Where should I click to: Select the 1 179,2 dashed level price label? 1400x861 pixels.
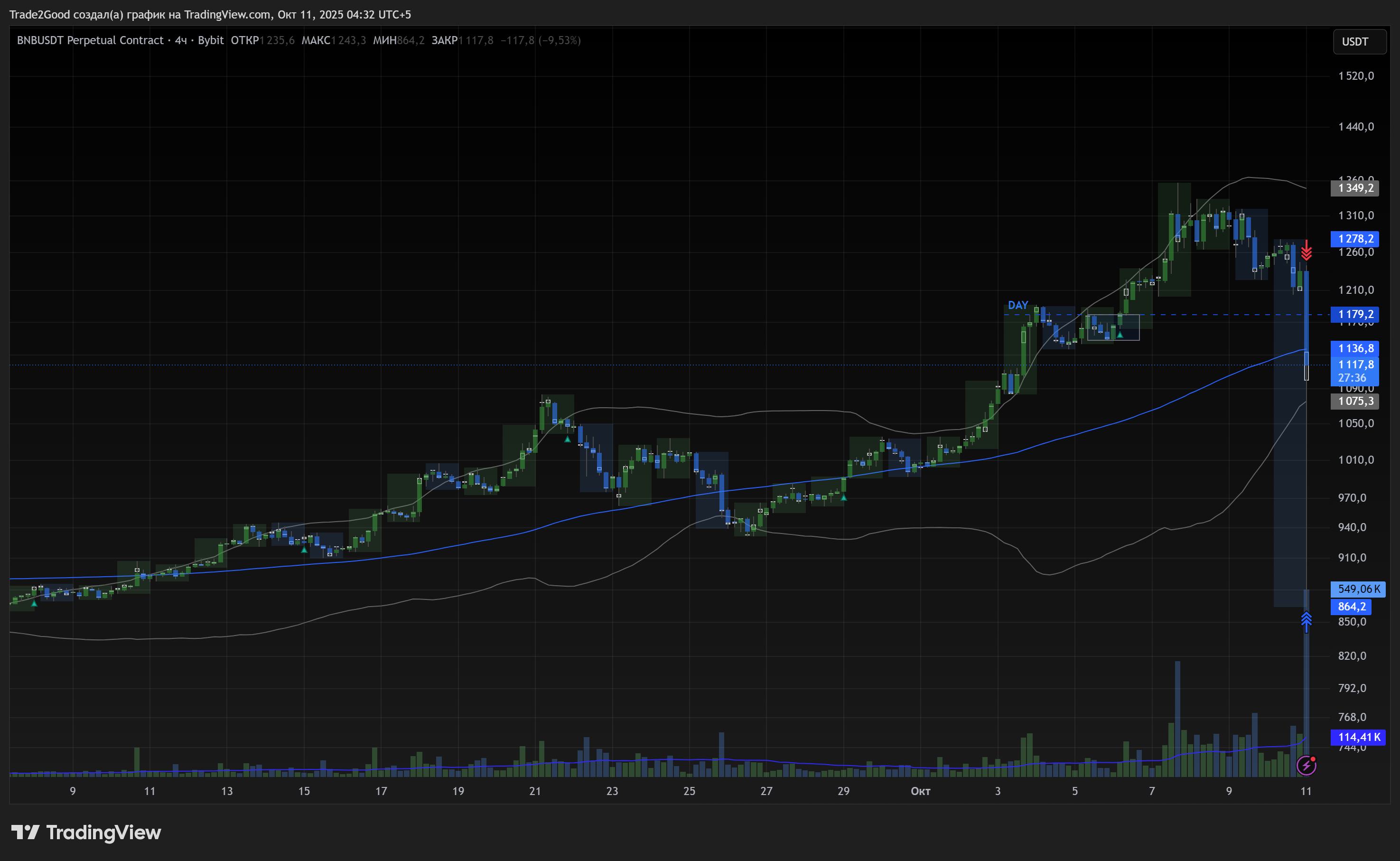(x=1354, y=314)
